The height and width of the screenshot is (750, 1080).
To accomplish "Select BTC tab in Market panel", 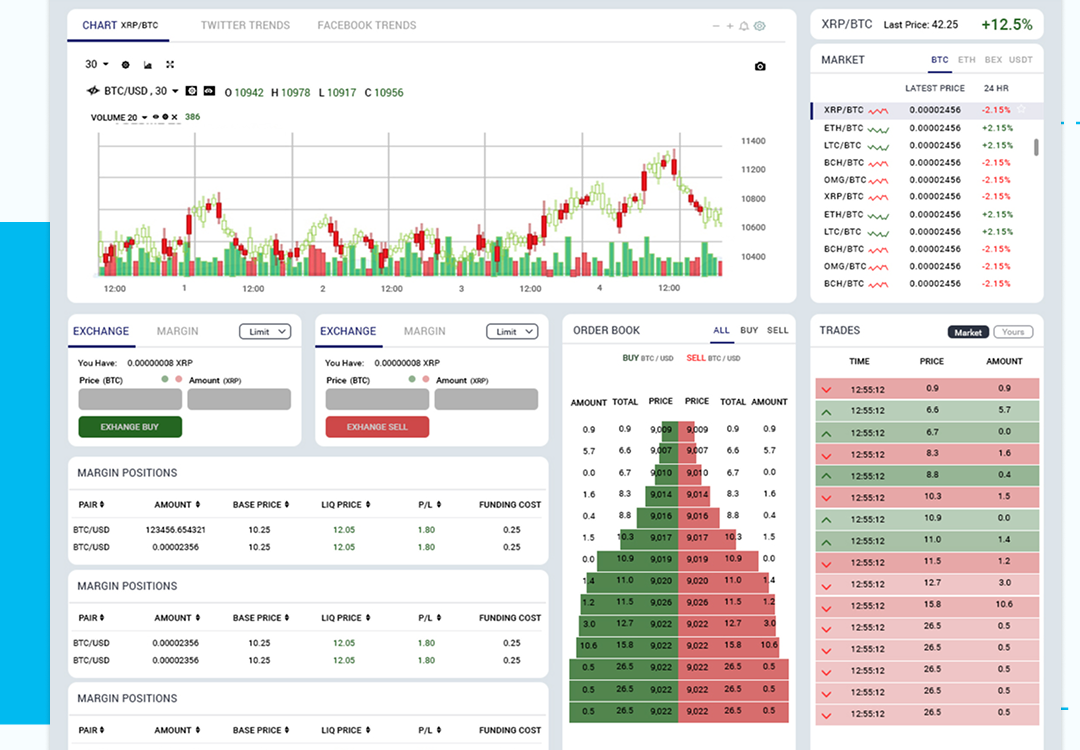I will pyautogui.click(x=939, y=60).
